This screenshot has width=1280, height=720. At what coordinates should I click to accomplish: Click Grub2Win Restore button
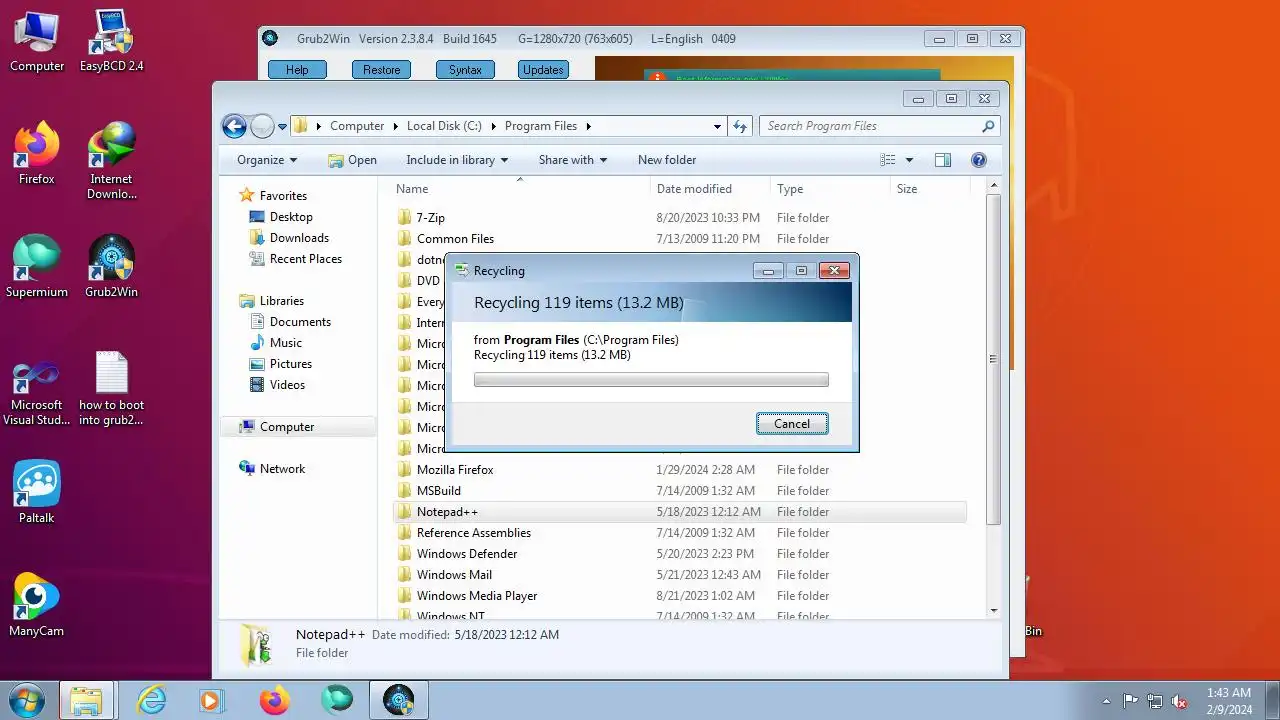381,70
